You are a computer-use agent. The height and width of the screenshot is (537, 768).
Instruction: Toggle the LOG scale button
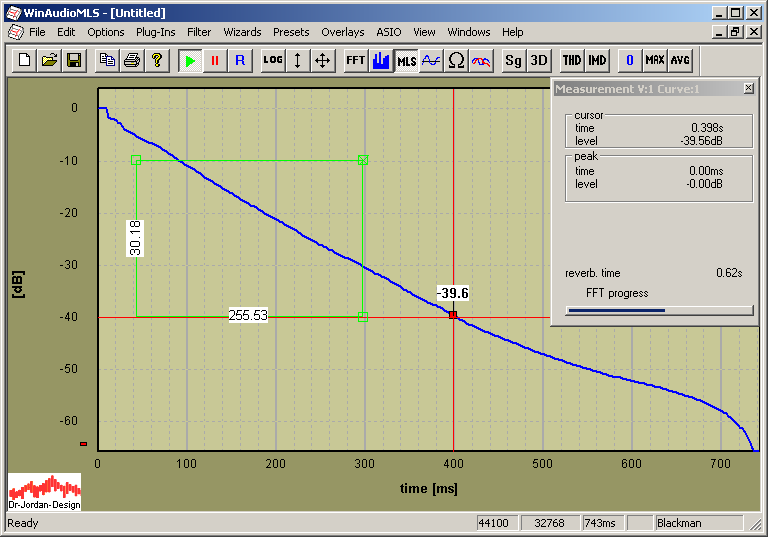pos(273,60)
